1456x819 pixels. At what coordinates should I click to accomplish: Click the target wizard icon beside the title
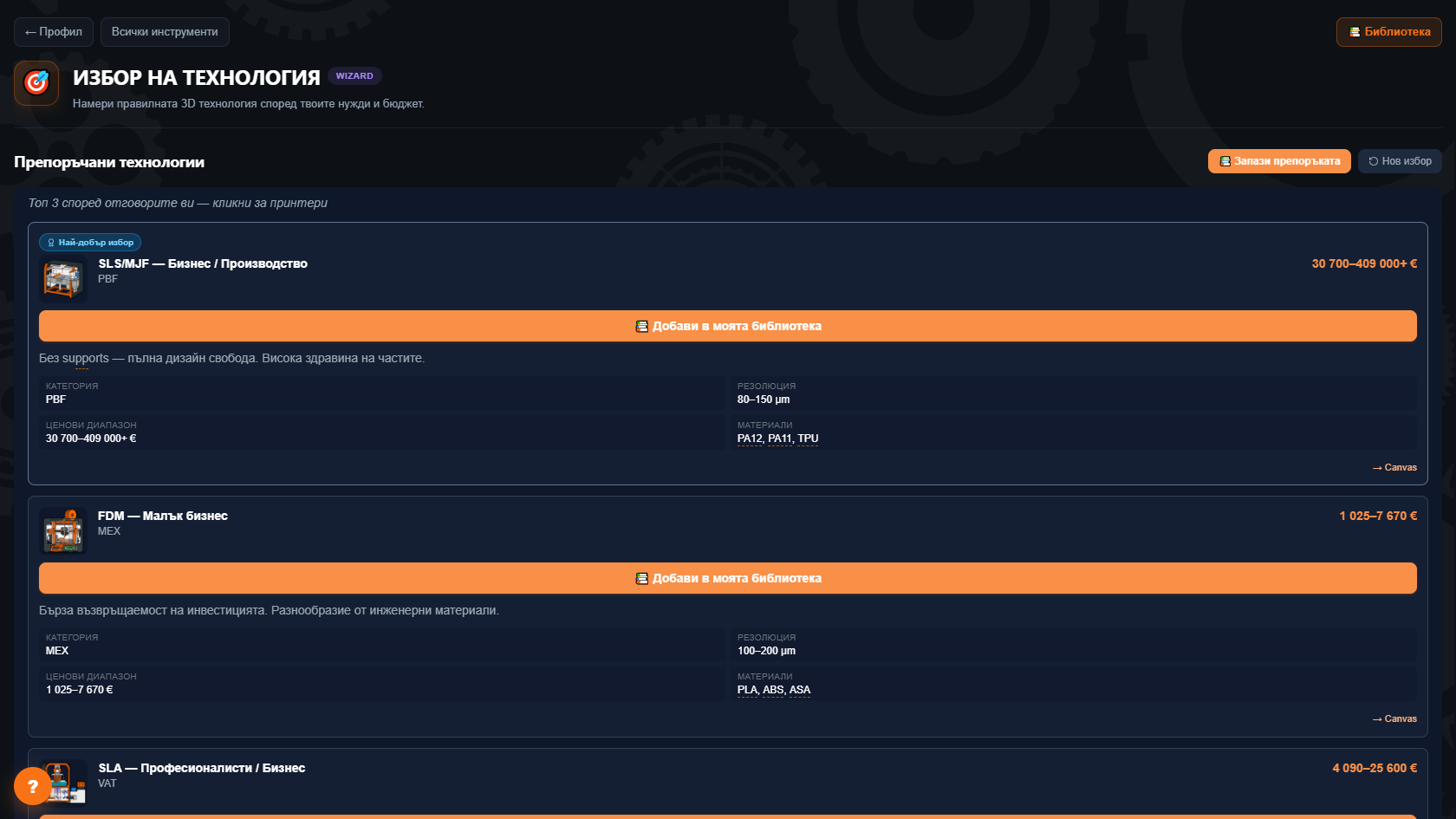36,83
